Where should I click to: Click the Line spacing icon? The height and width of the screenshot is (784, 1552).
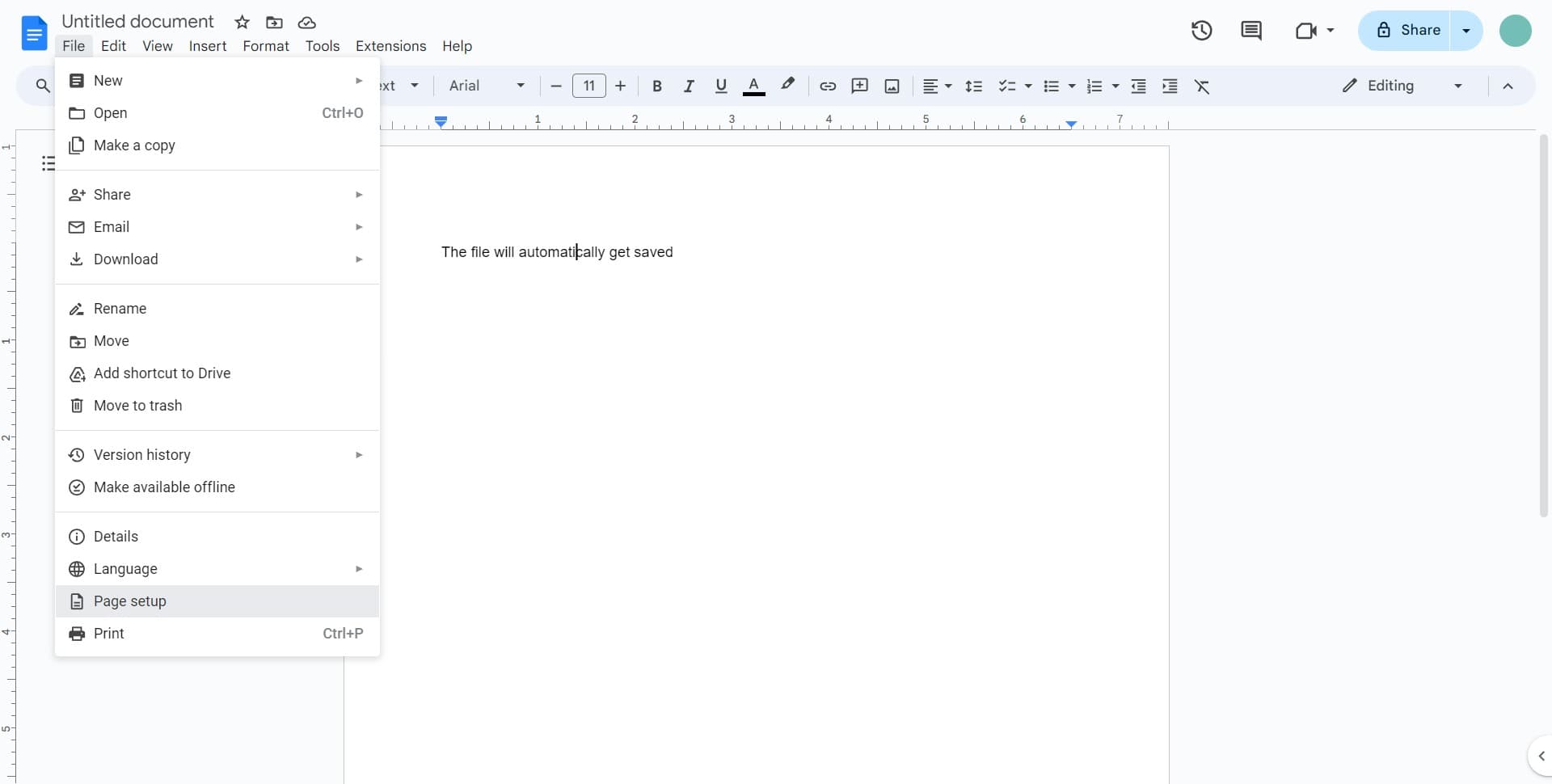[974, 86]
